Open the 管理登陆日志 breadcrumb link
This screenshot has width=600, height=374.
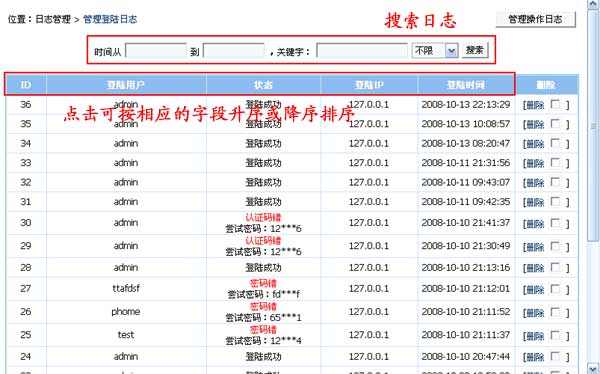110,19
